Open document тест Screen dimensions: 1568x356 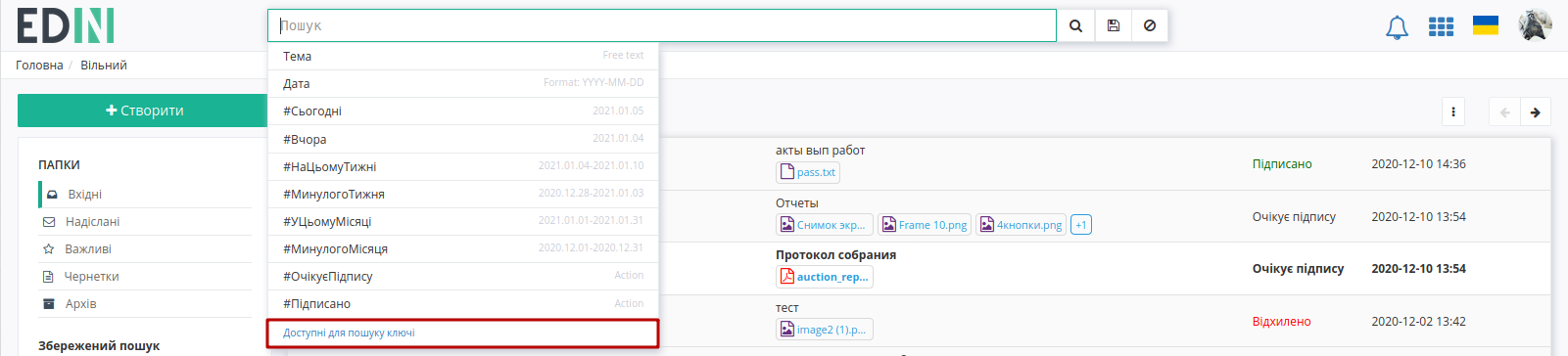(x=787, y=308)
